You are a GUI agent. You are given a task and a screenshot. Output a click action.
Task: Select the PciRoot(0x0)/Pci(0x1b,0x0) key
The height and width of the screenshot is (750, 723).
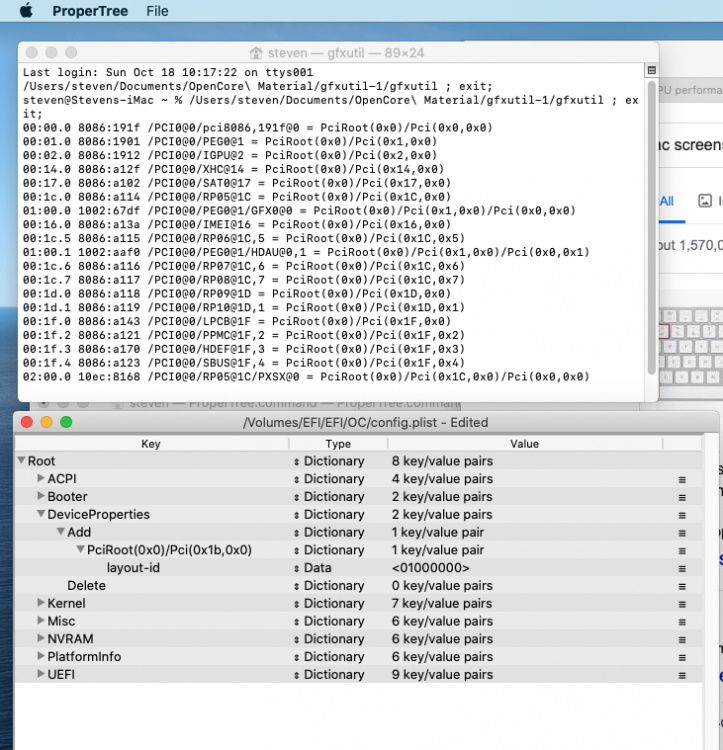[x=169, y=550]
